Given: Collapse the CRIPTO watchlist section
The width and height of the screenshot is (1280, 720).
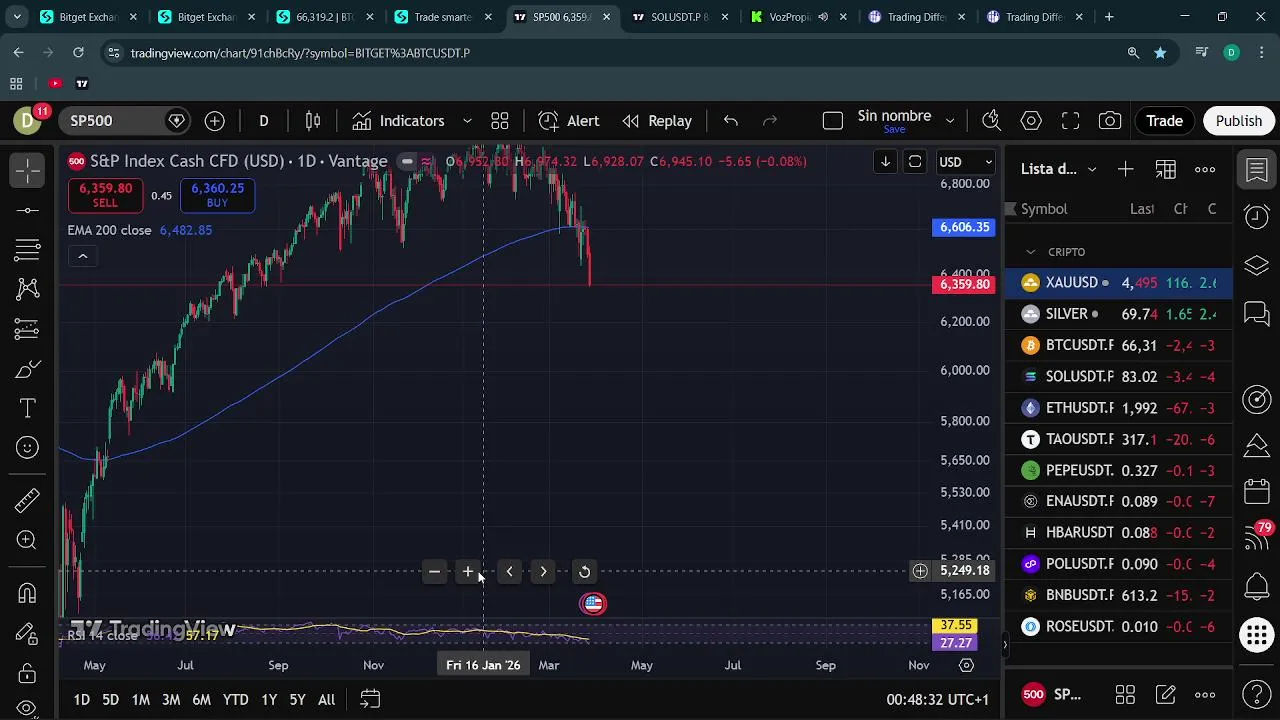Looking at the screenshot, I should pos(1032,252).
